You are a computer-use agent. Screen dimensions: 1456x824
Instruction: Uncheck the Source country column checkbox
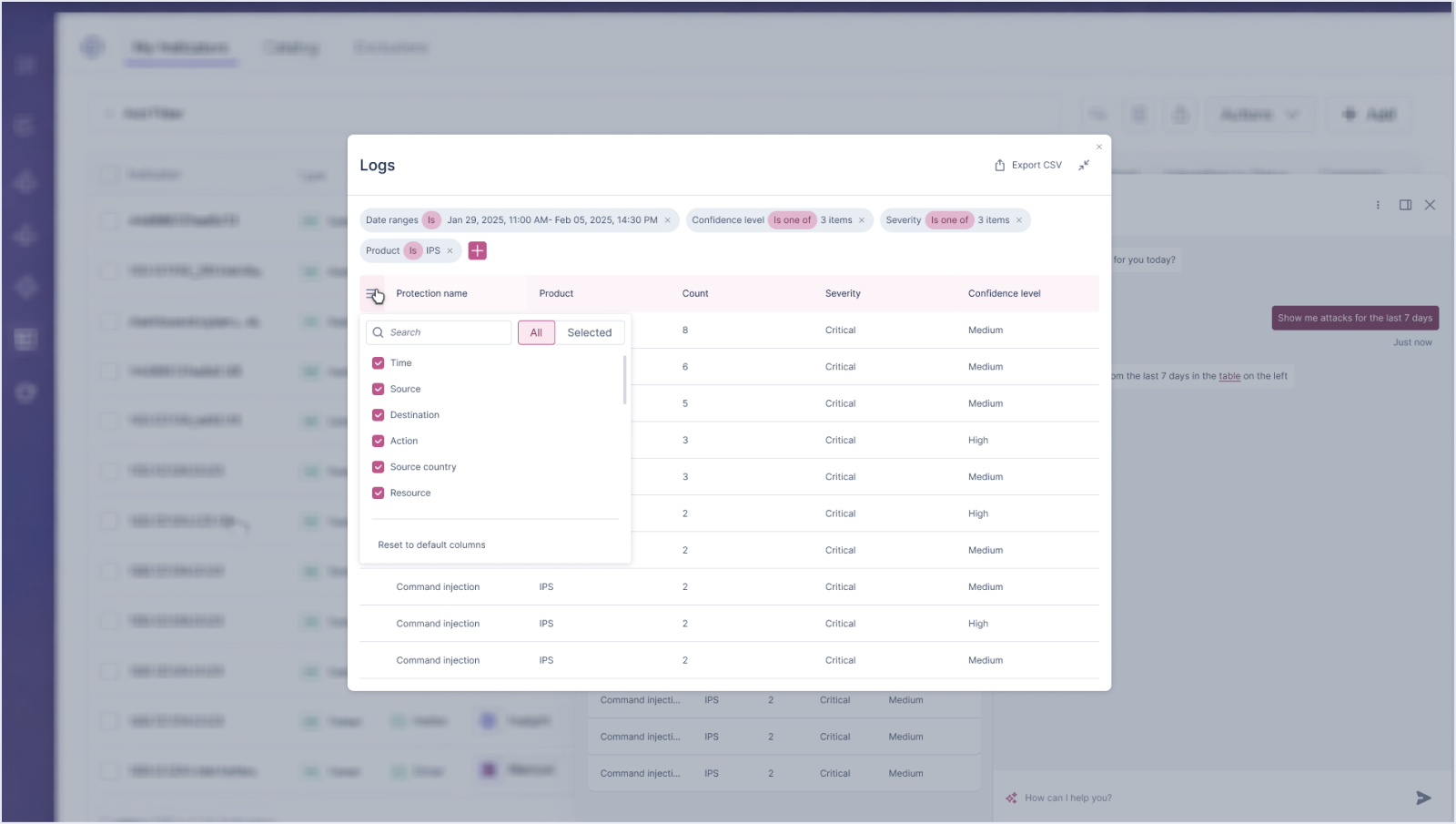pos(378,467)
